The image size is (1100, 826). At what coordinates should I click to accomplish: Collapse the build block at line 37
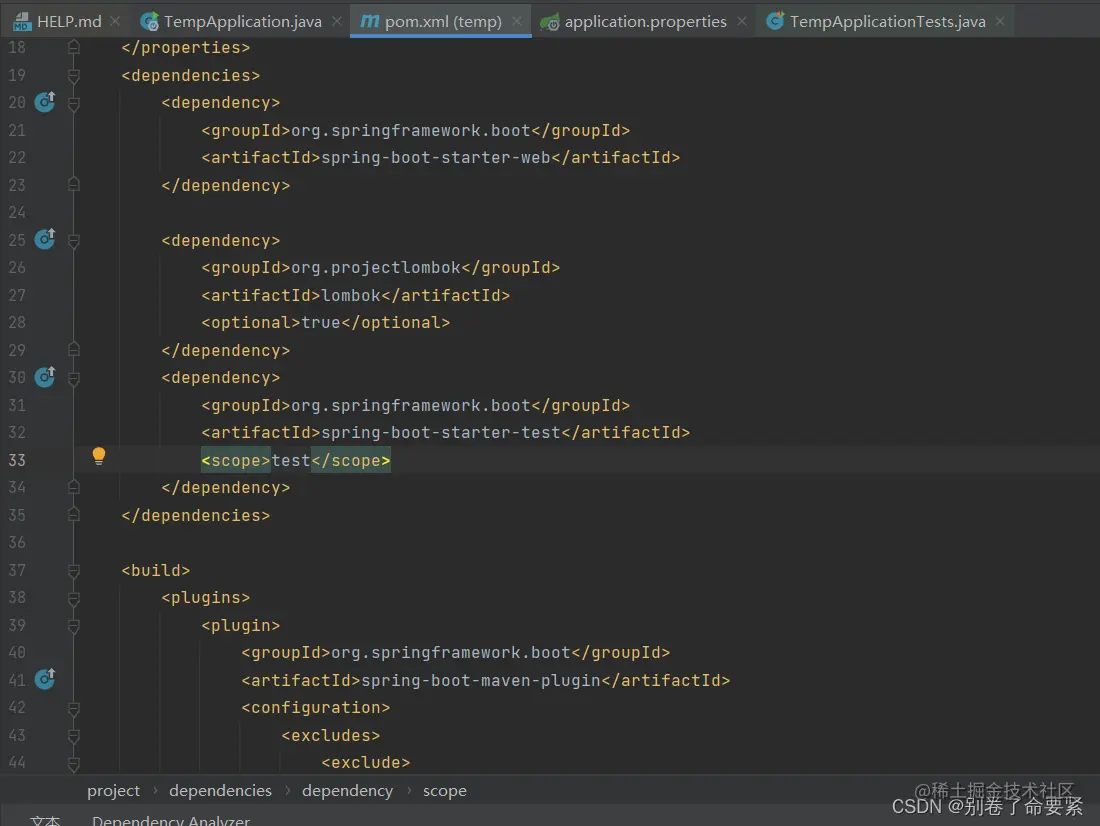tap(74, 571)
